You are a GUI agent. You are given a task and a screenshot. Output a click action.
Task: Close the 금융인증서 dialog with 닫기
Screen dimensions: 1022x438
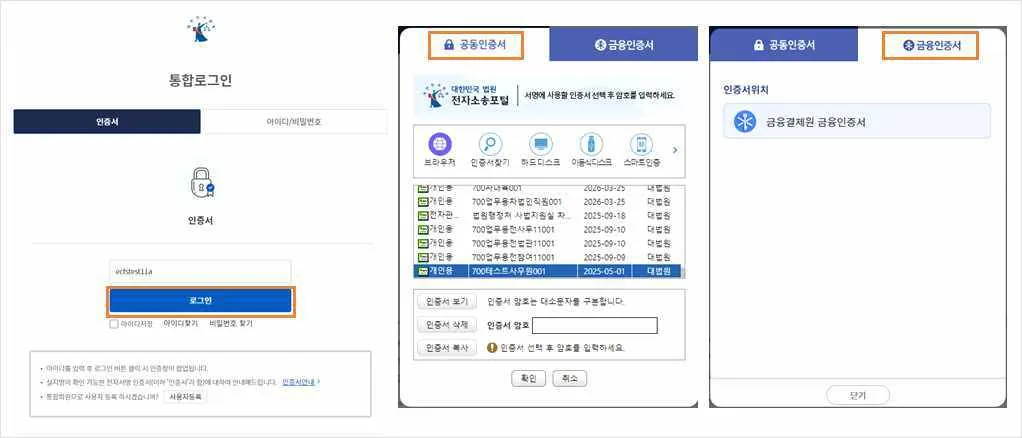pos(858,395)
